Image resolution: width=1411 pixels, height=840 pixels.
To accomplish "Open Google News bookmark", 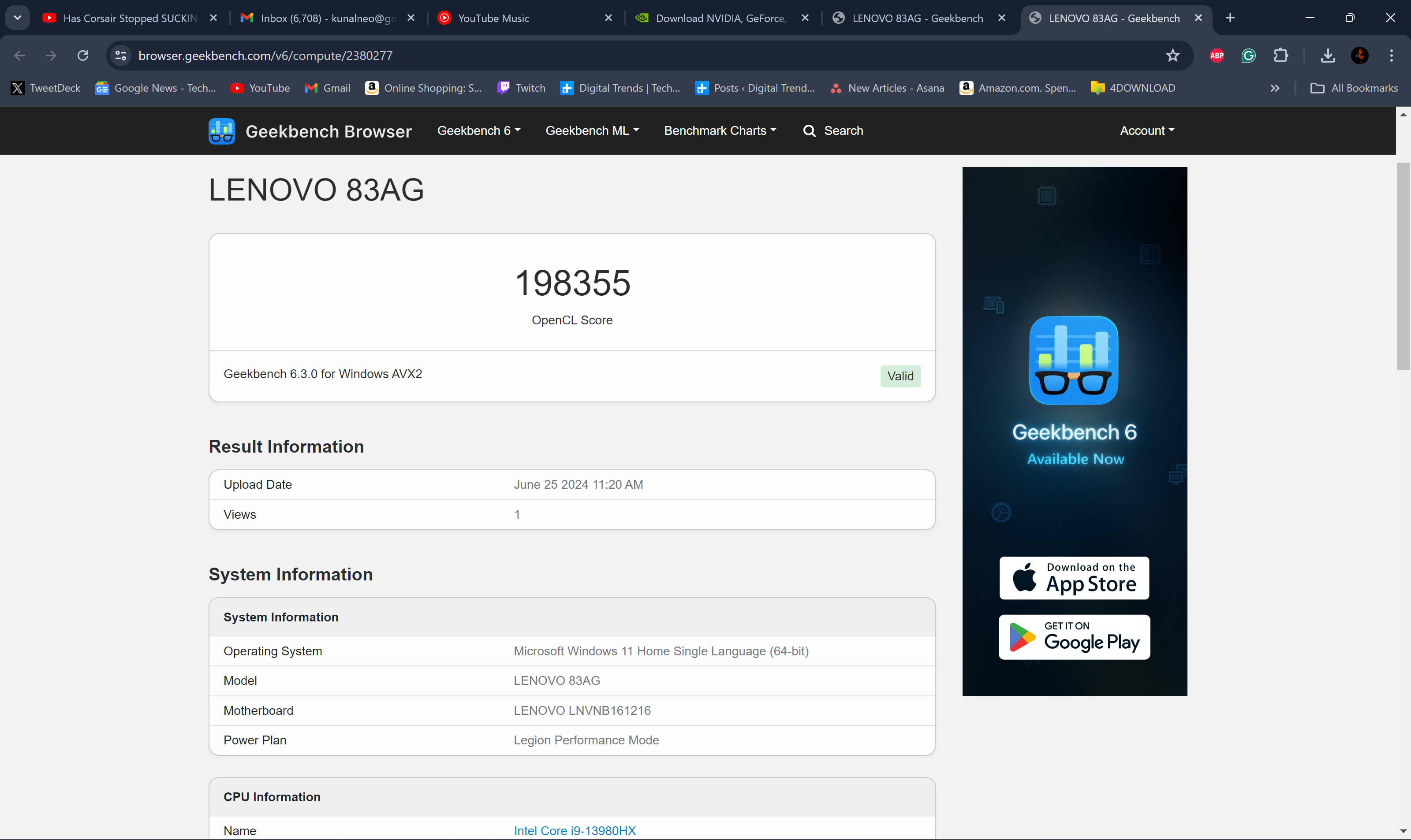I will 156,88.
